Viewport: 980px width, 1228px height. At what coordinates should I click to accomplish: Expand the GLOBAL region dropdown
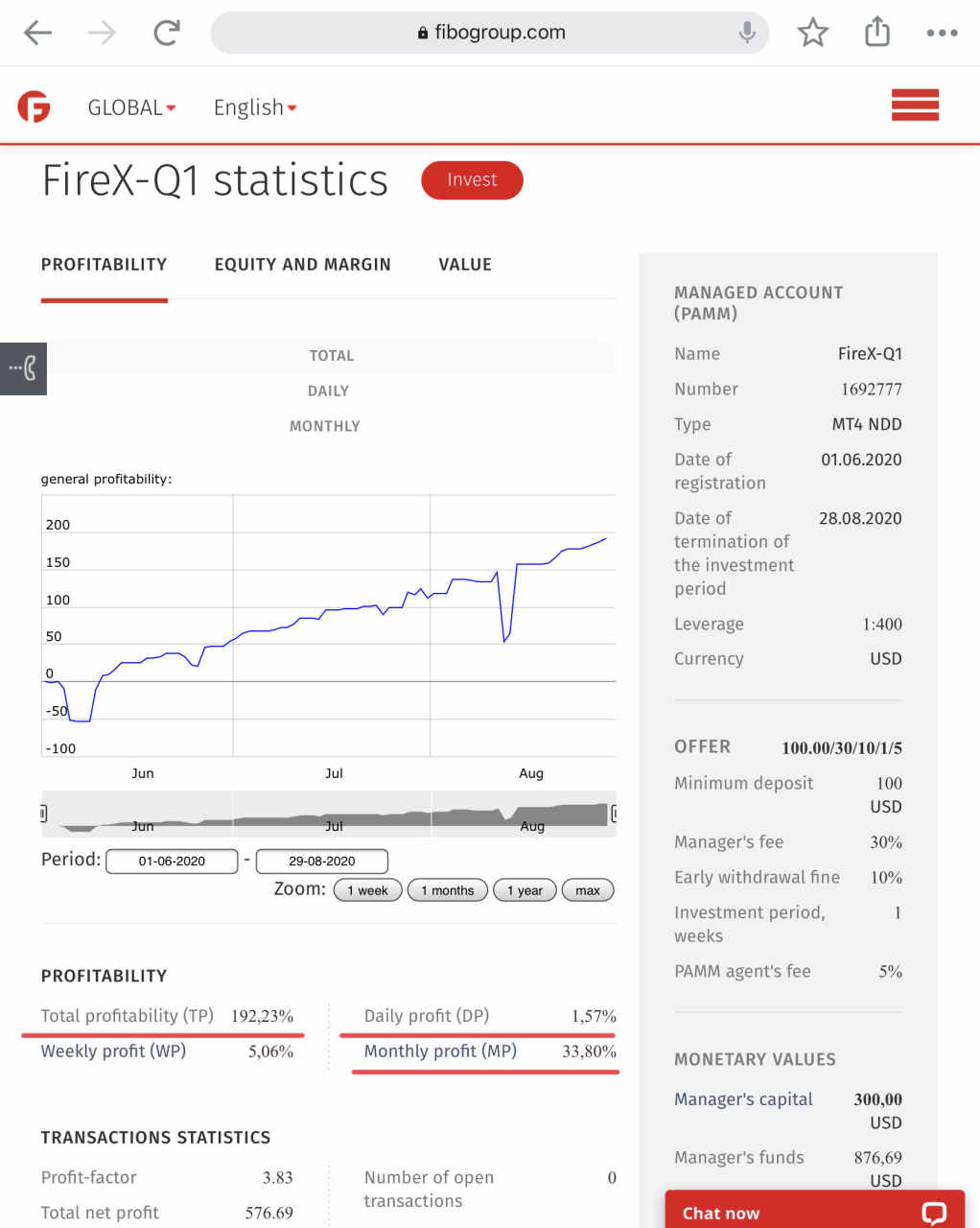click(x=131, y=107)
